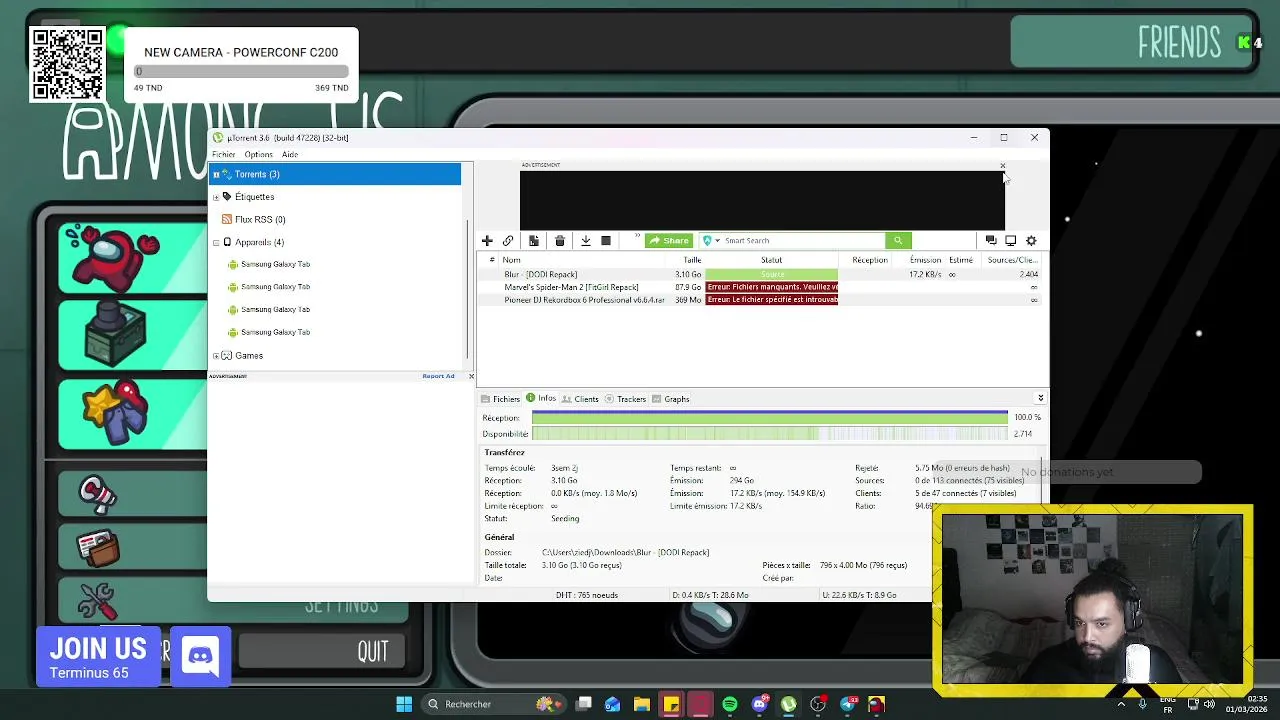Sort by the Nom column header
The image size is (1280, 720).
click(511, 260)
